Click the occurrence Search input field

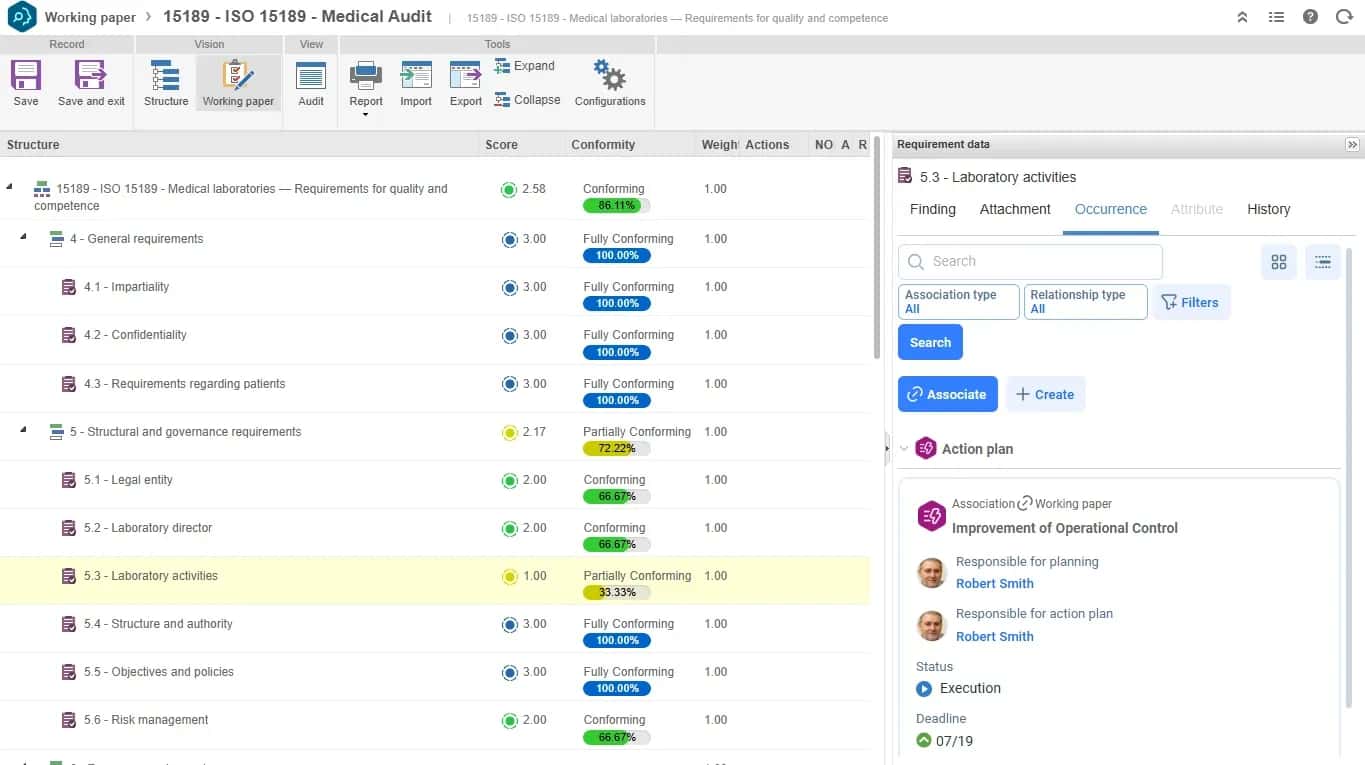[1030, 262]
